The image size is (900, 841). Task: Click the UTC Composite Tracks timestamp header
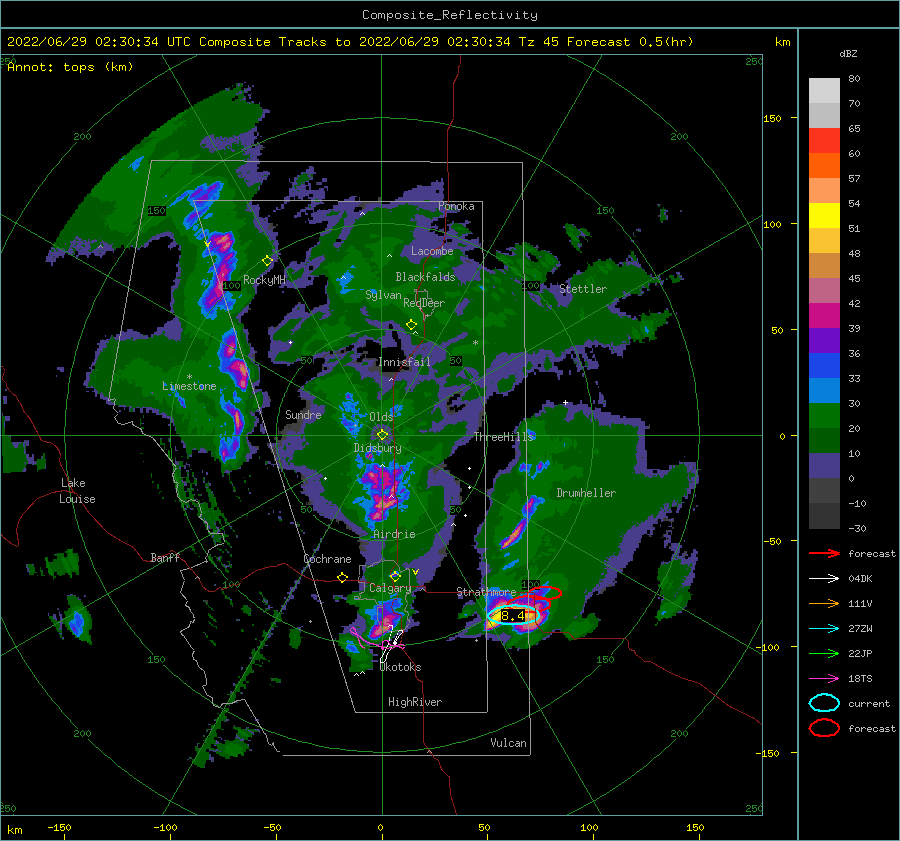350,42
